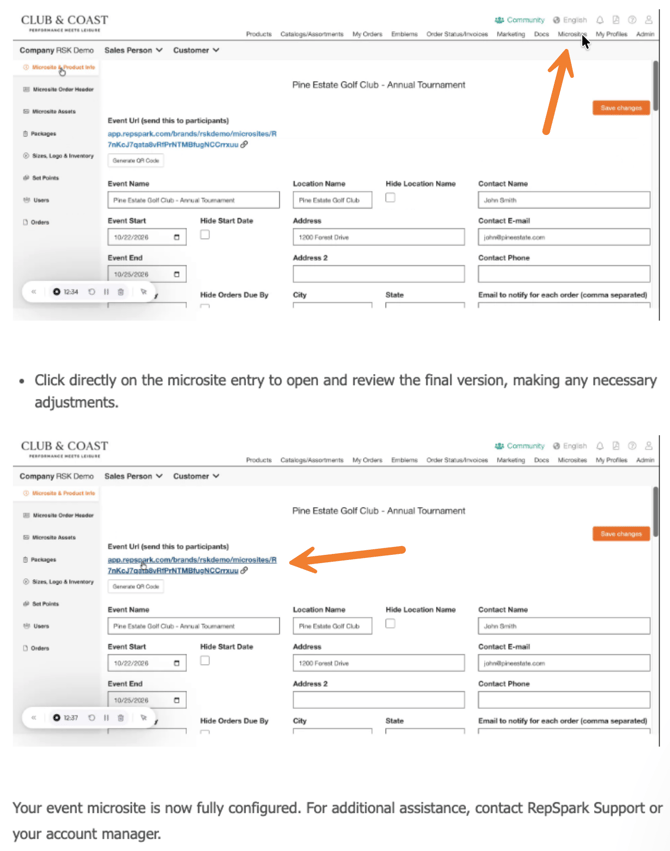Click the restart icon on the 12:37 recording bar

coord(91,718)
